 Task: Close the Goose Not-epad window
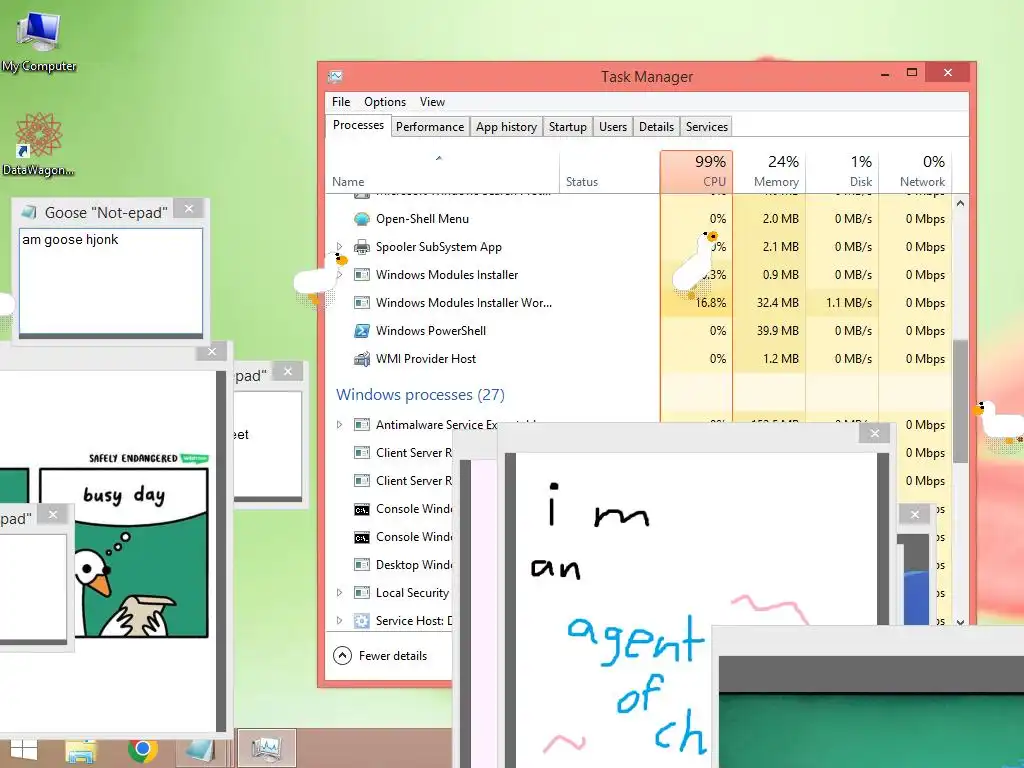pos(189,209)
